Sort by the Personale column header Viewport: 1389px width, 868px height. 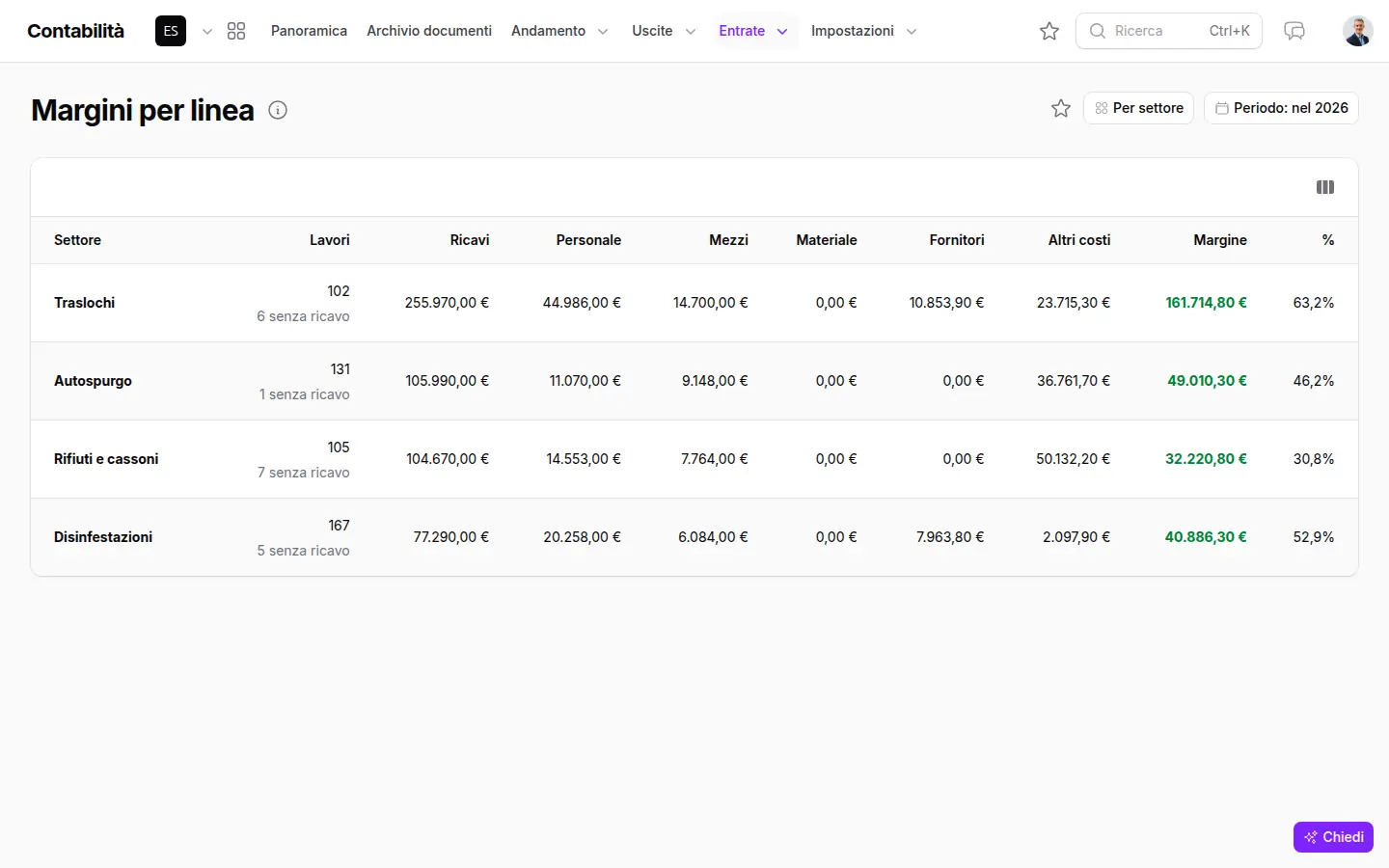(x=588, y=240)
